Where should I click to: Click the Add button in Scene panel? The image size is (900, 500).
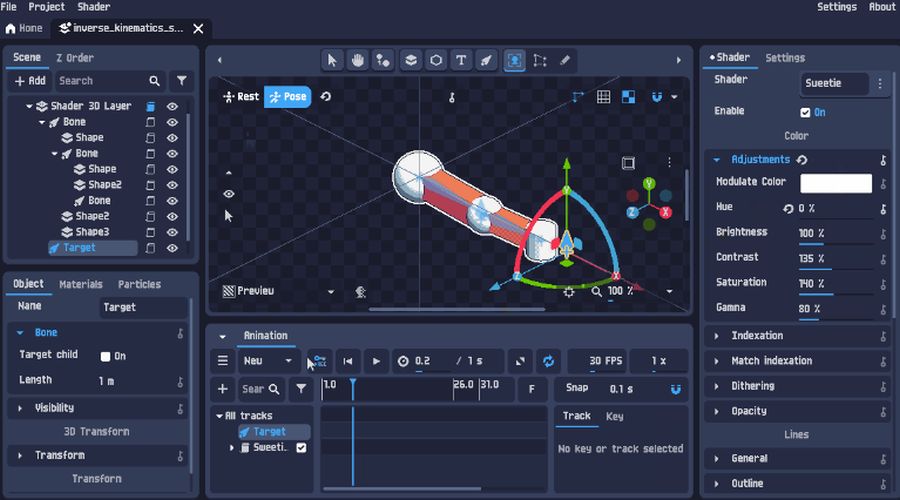coord(30,81)
